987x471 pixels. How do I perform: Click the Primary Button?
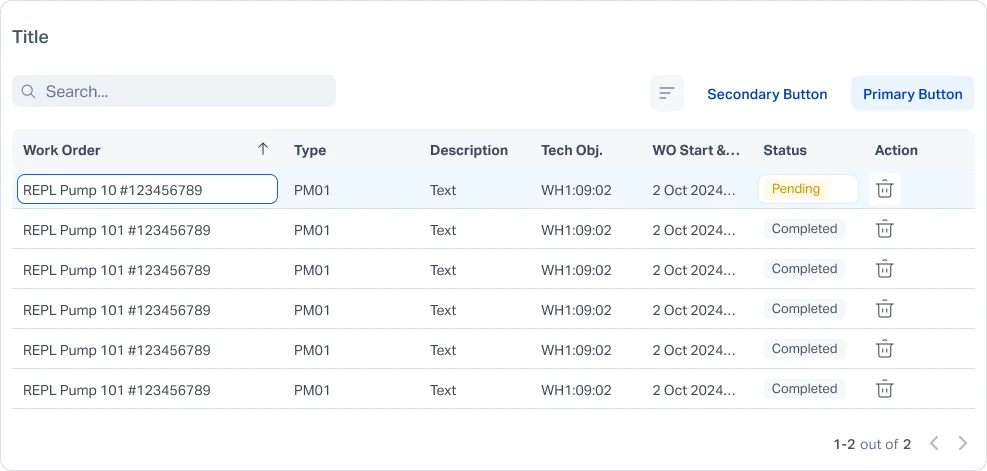click(x=912, y=94)
